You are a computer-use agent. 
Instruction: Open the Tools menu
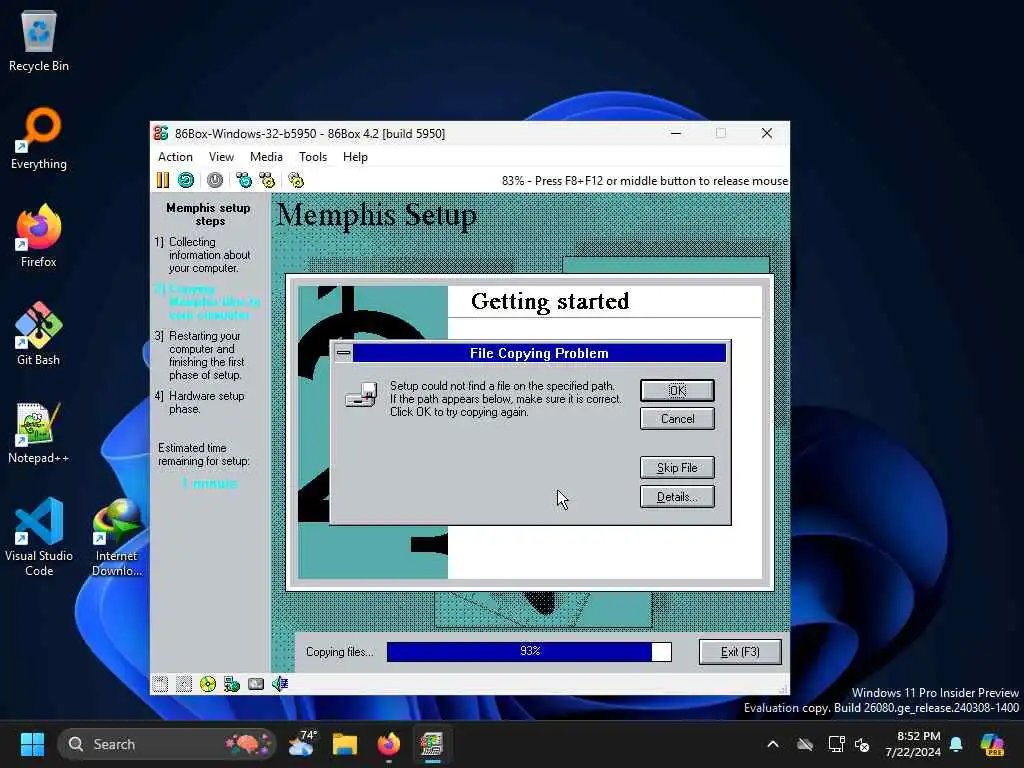click(313, 157)
